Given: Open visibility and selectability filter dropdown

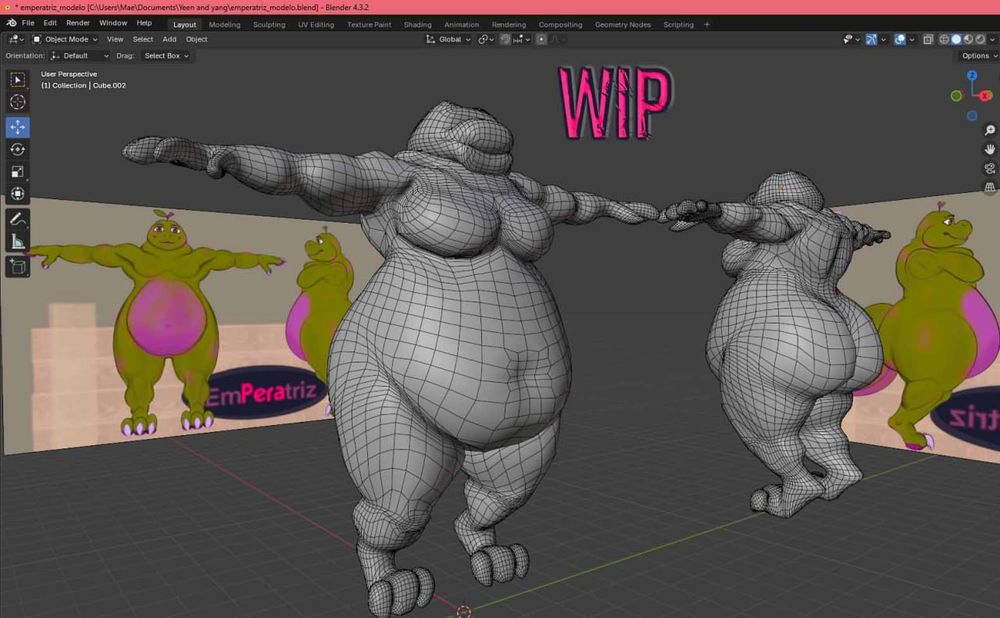Looking at the screenshot, I should click(x=851, y=40).
